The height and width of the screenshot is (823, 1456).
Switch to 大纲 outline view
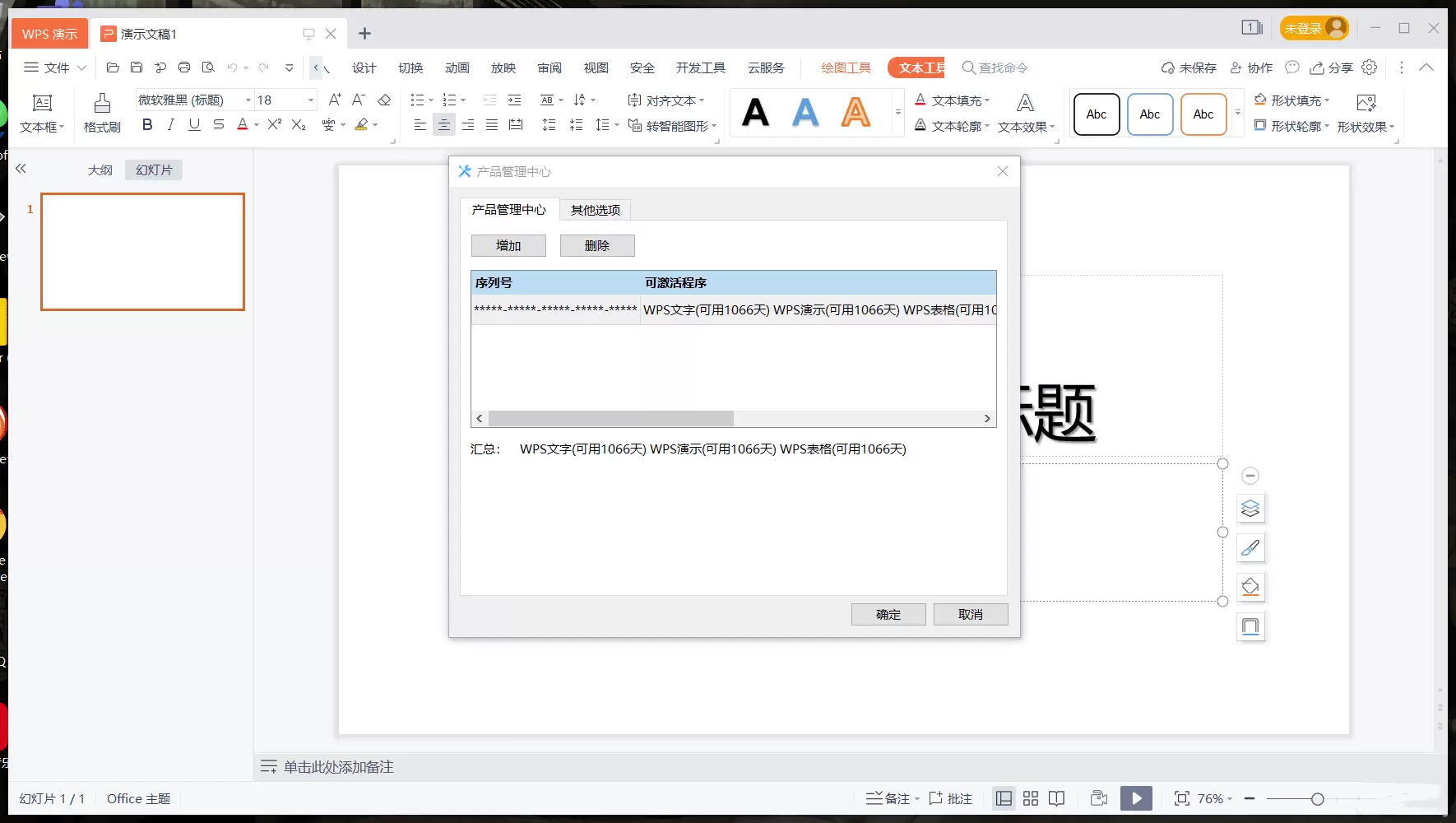click(x=100, y=170)
